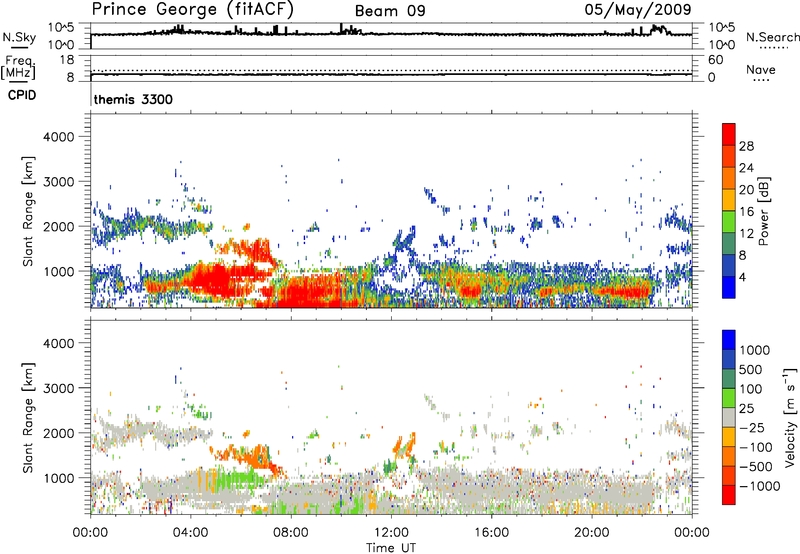The width and height of the screenshot is (800, 554).
Task: Click the 'N.Search' legend label
Action: coord(772,37)
